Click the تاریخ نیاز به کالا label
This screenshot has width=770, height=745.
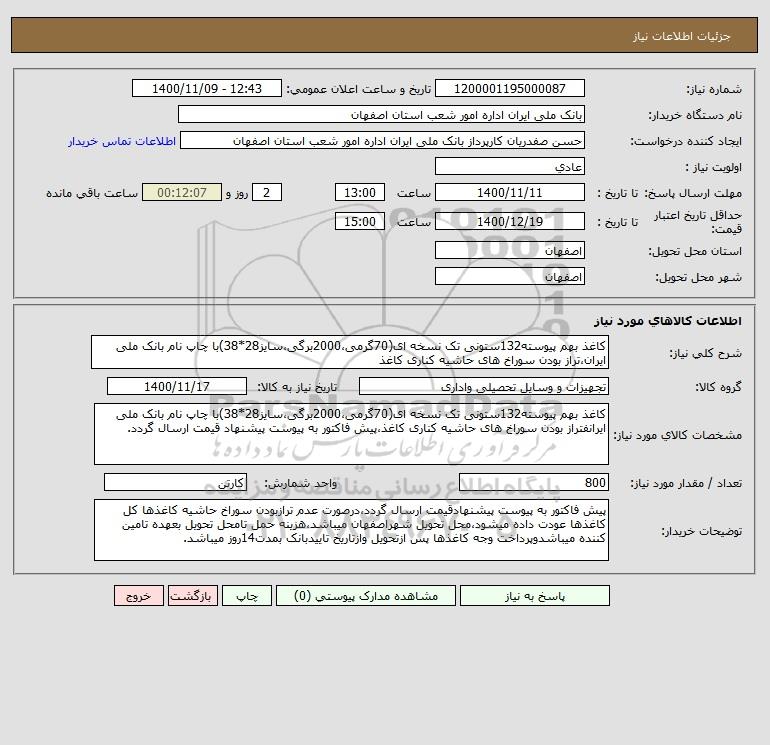click(x=297, y=387)
